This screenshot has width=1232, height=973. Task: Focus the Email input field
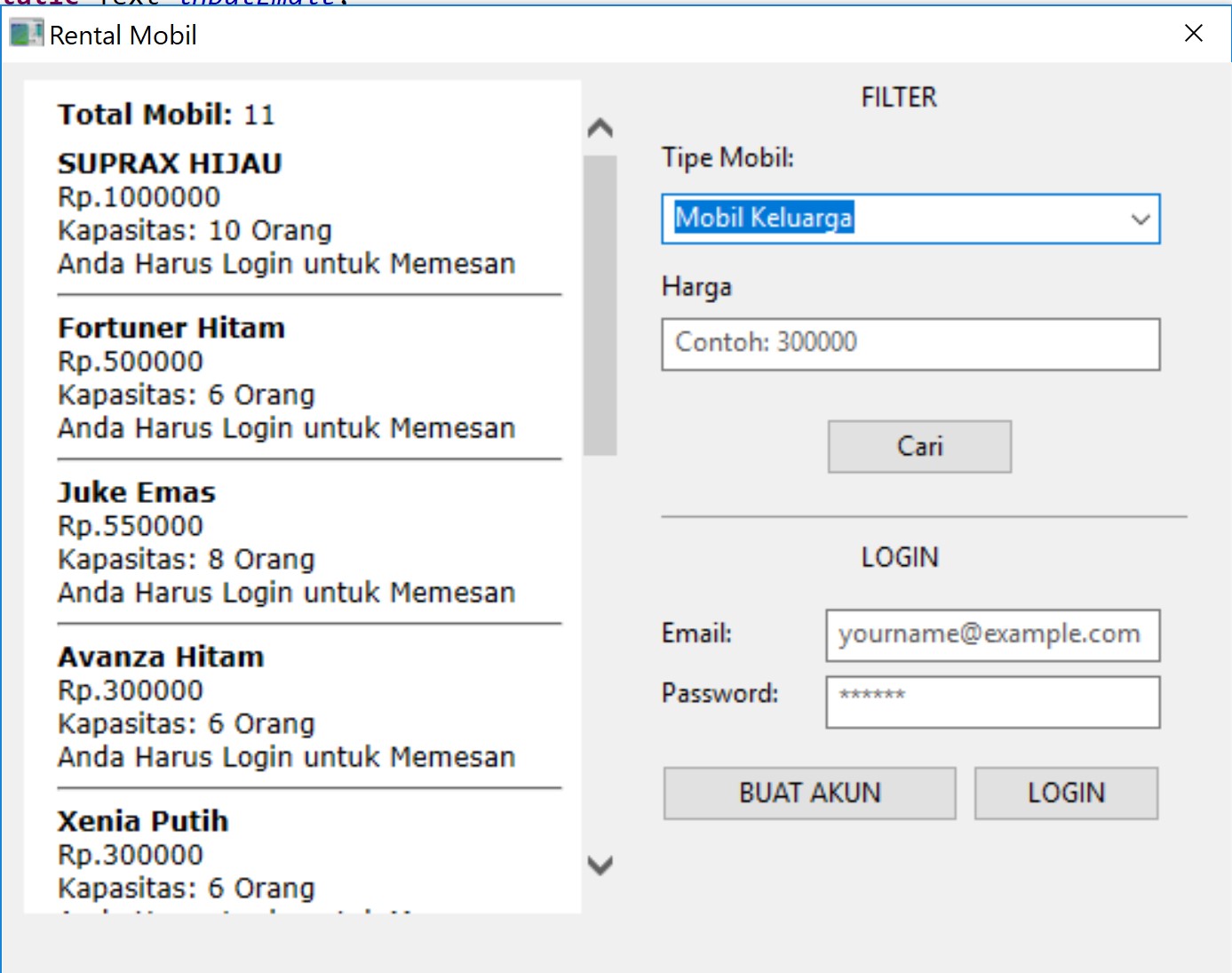click(x=992, y=635)
